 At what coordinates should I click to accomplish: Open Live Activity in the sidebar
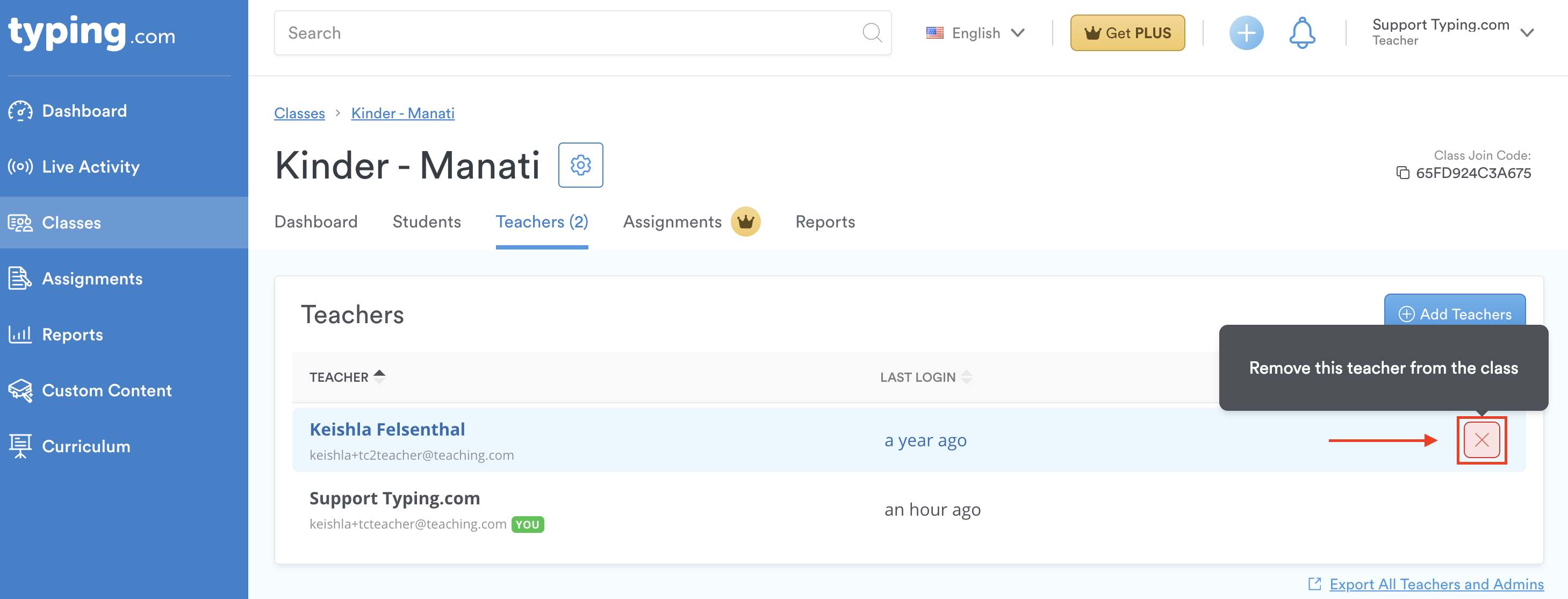(90, 166)
